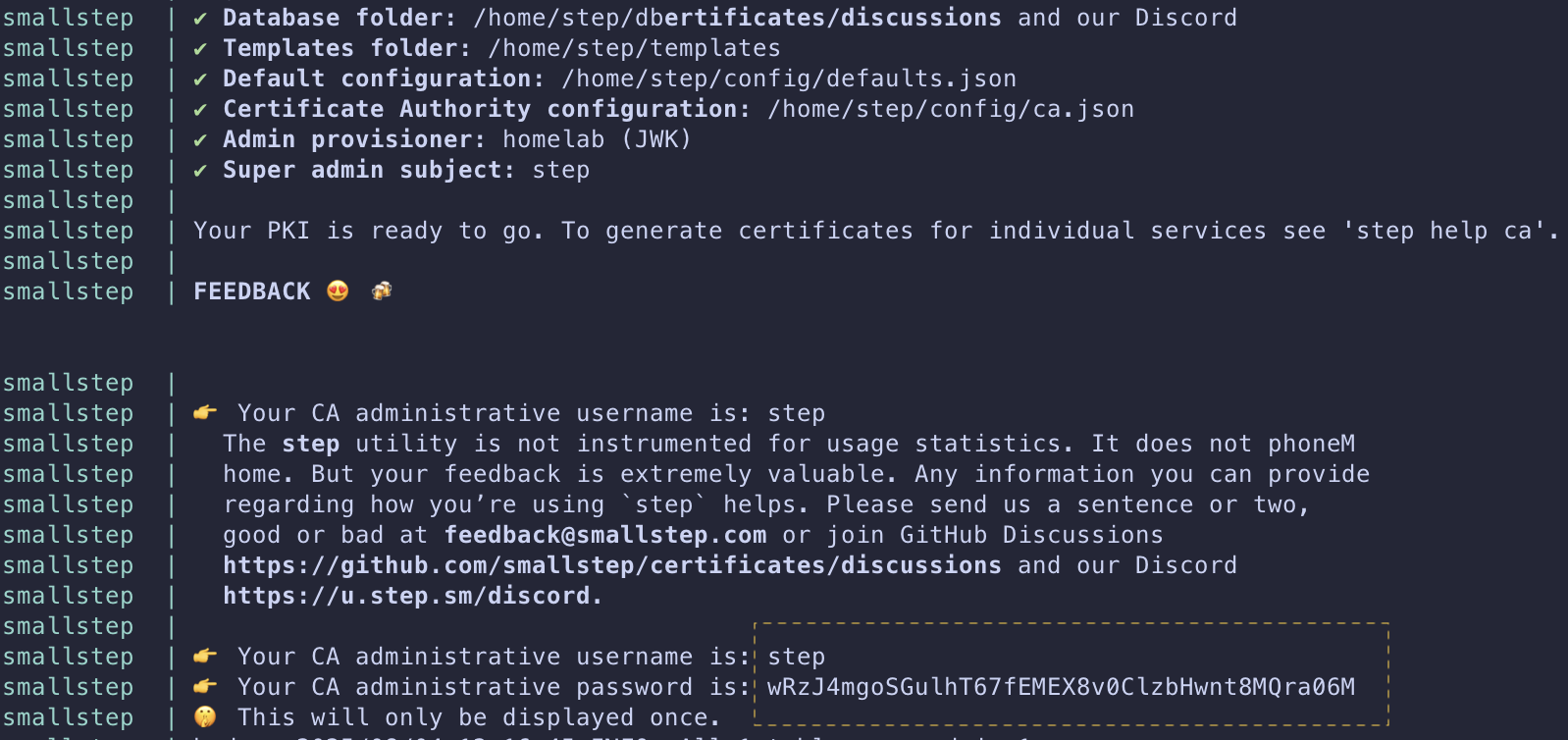The height and width of the screenshot is (740, 1568).
Task: Click the checkmark beside Super admin subject
Action: [x=200, y=171]
